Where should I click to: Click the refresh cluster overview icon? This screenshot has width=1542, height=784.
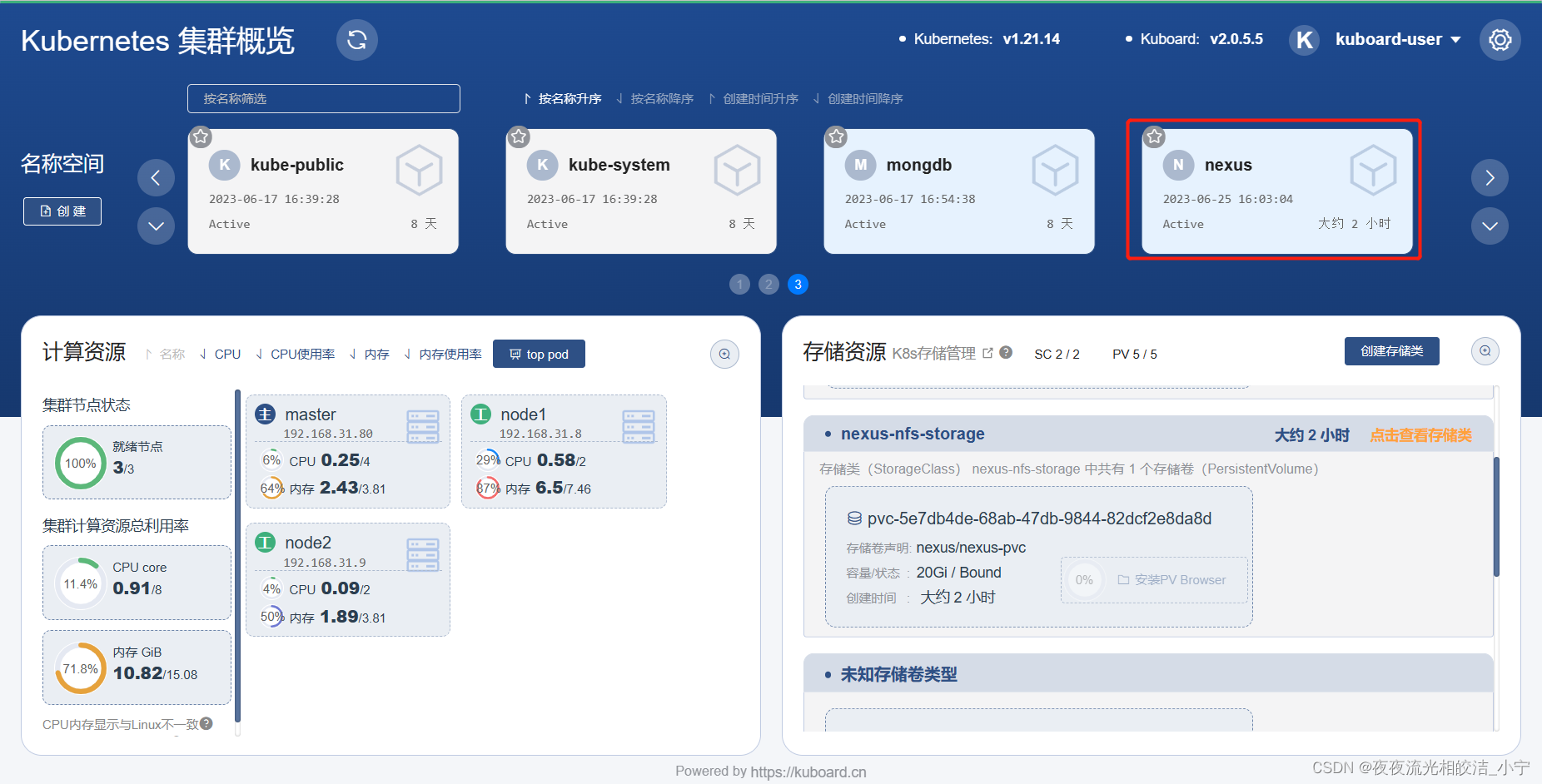coord(357,40)
